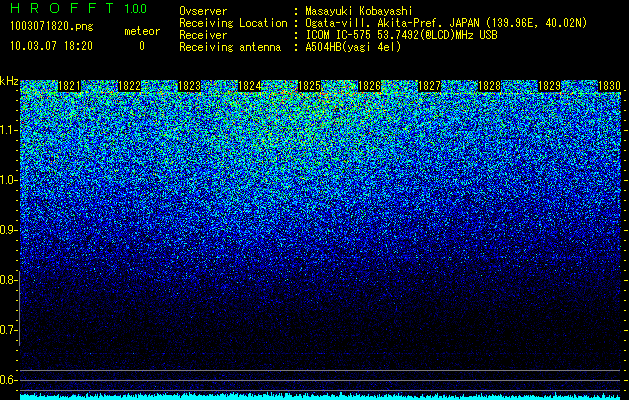Click the 0.8 kHz axis label
This screenshot has height=400, width=629.
(8, 280)
